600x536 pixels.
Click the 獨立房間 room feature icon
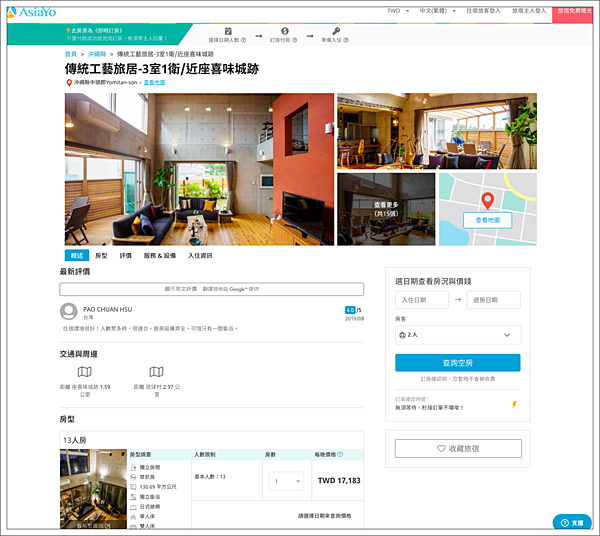click(x=133, y=468)
